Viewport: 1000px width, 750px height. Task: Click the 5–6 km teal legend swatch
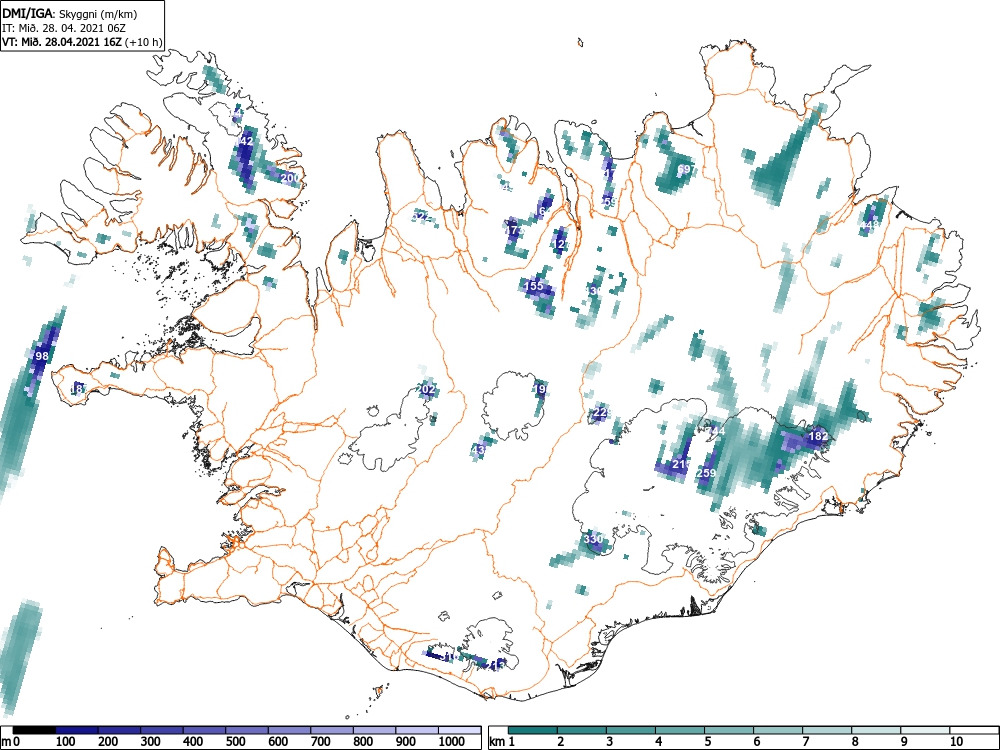[x=730, y=730]
